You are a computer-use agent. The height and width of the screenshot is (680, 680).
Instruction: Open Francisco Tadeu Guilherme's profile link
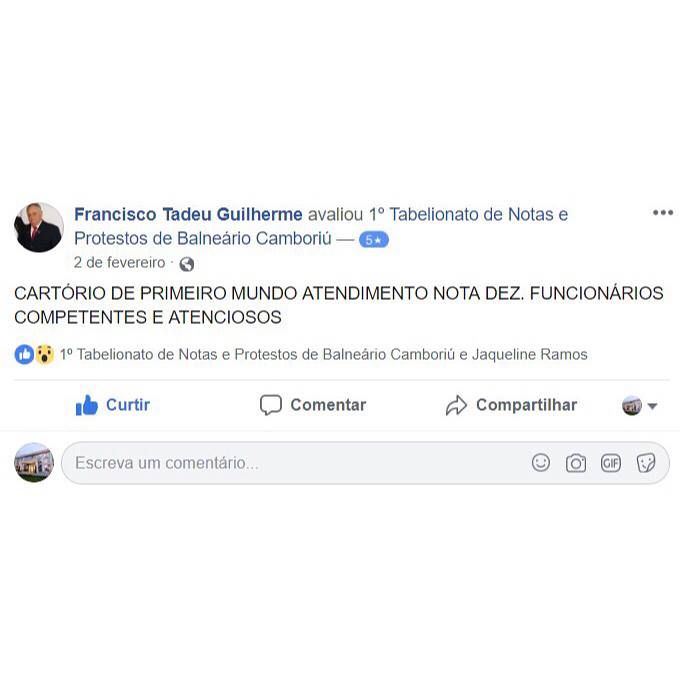pyautogui.click(x=188, y=214)
